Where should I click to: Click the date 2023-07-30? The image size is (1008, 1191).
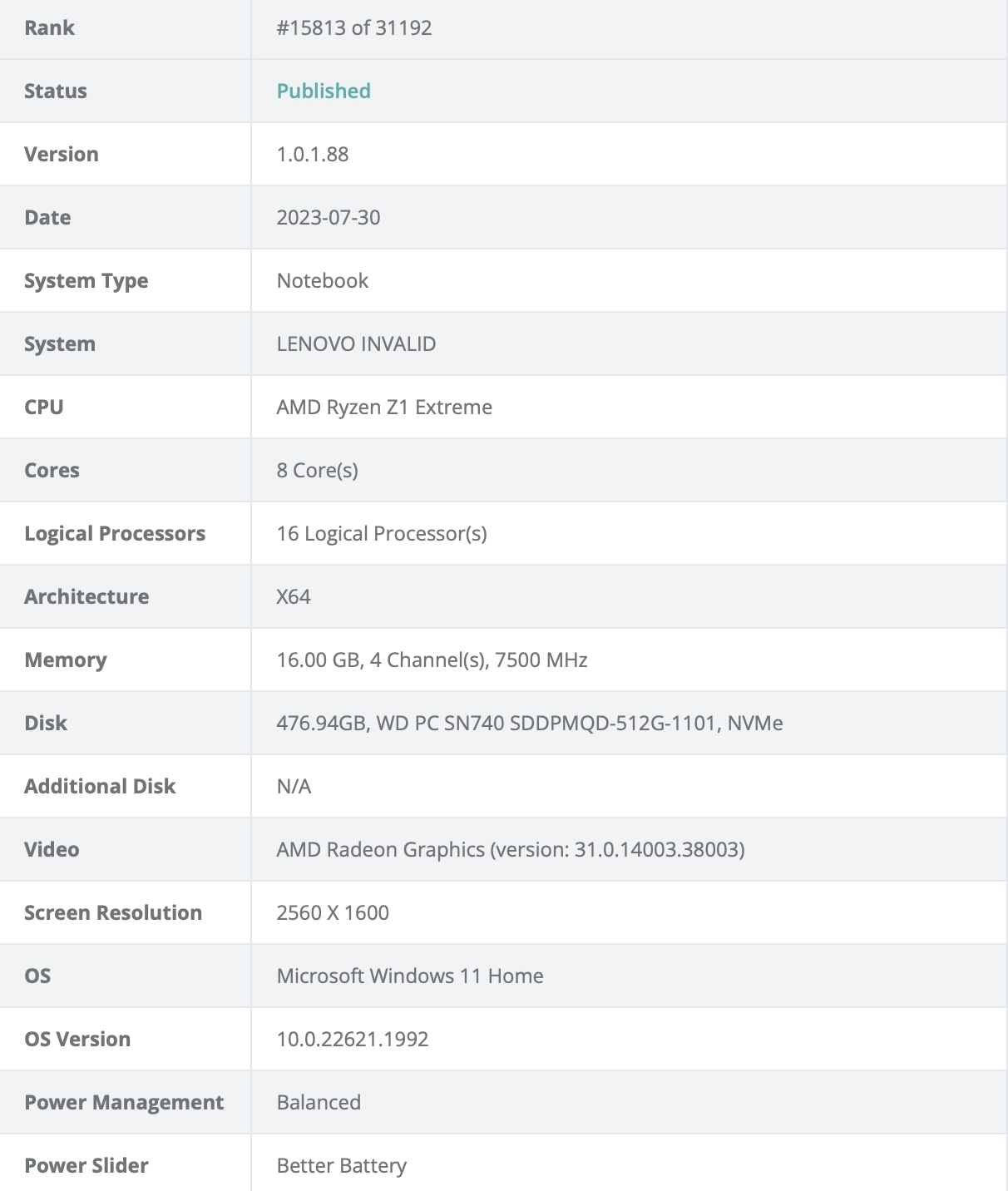pos(329,217)
